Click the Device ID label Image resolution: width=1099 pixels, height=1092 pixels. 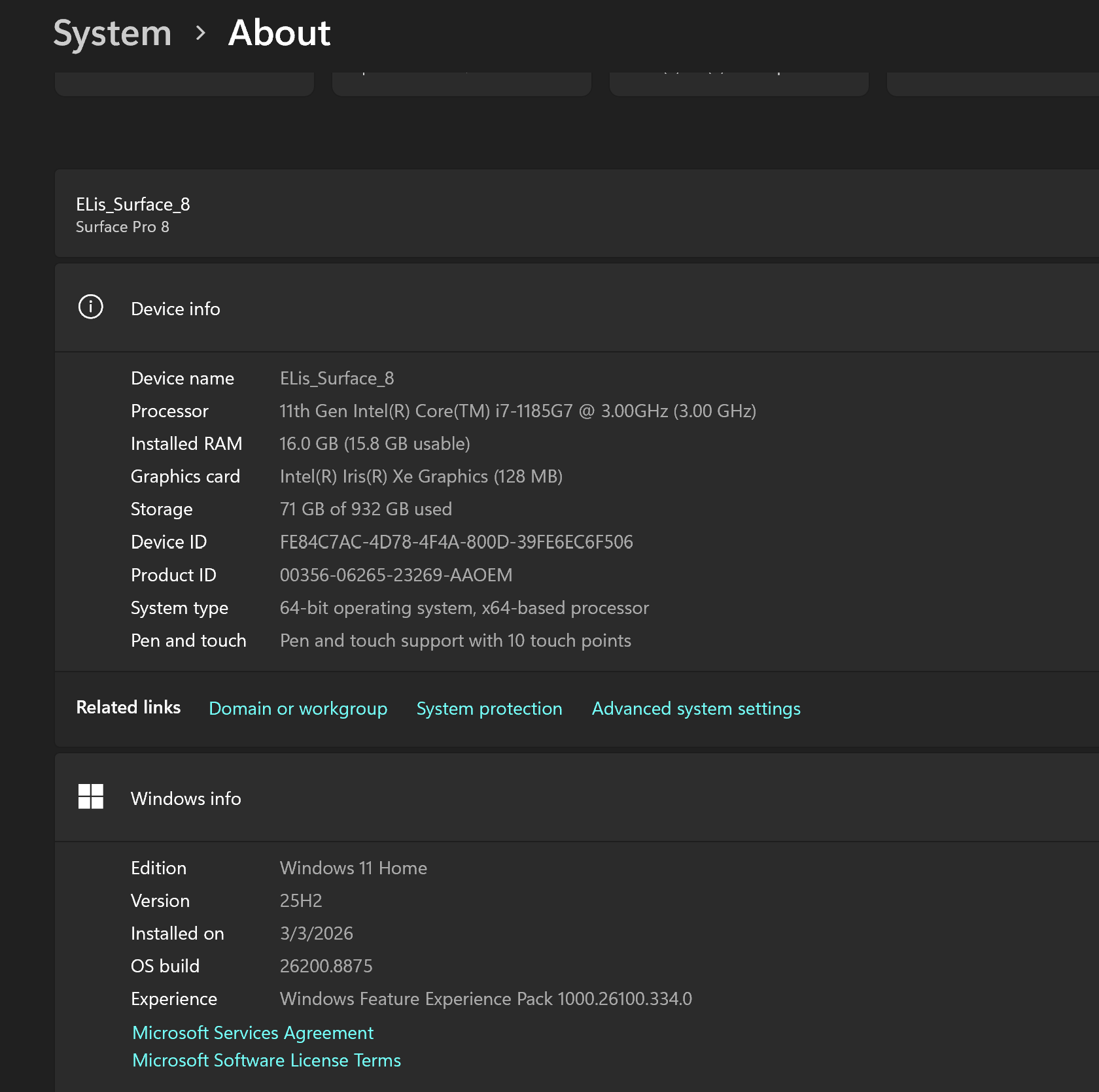(169, 542)
